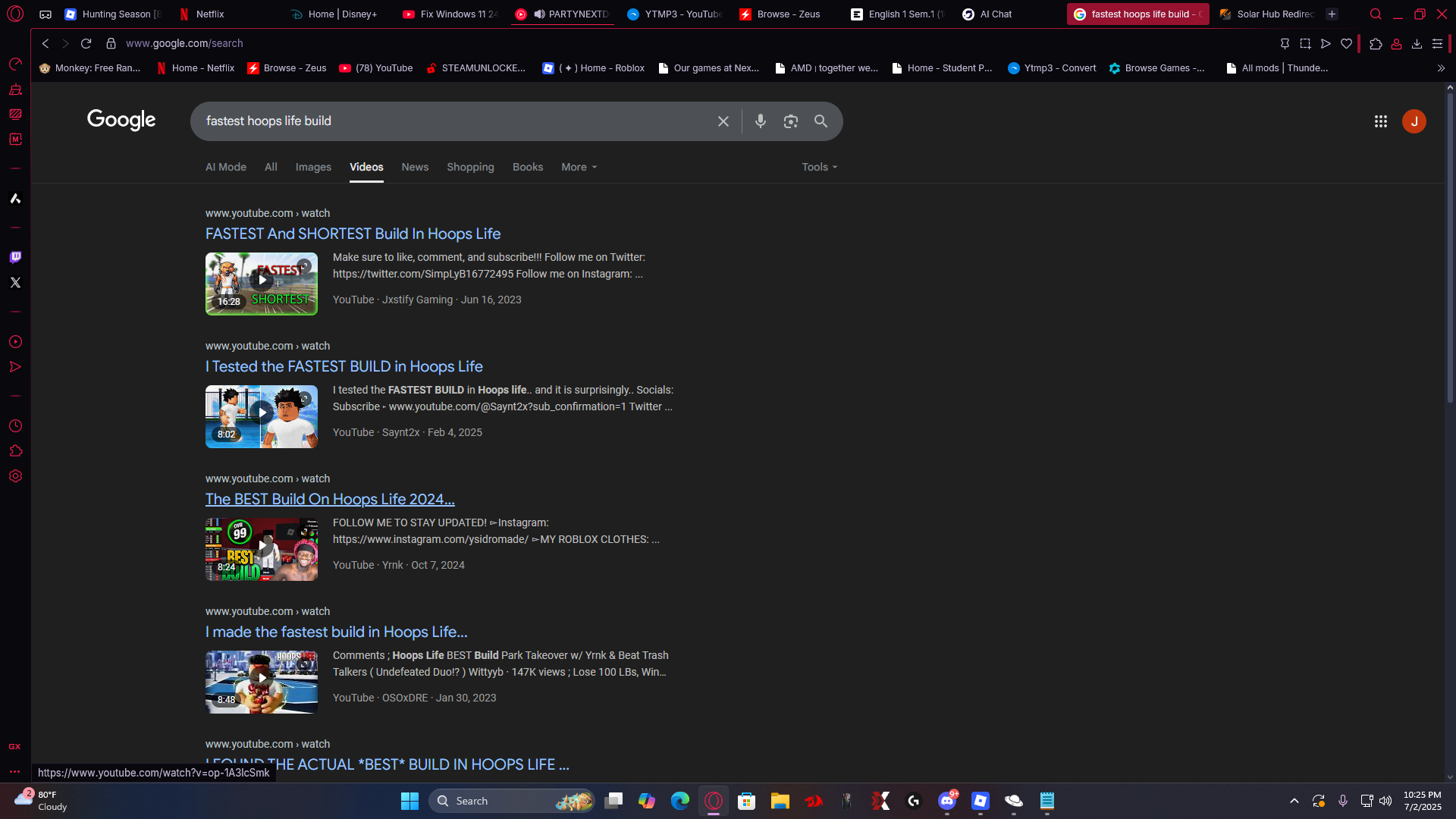The height and width of the screenshot is (819, 1456).
Task: Open Microsoft Store from the taskbar
Action: click(x=747, y=801)
